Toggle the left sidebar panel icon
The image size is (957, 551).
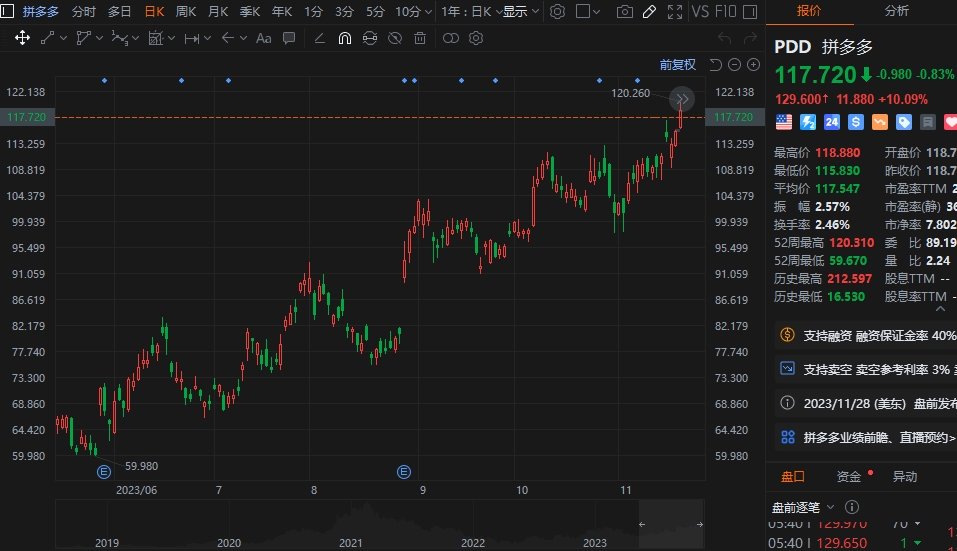pyautogui.click(x=8, y=12)
